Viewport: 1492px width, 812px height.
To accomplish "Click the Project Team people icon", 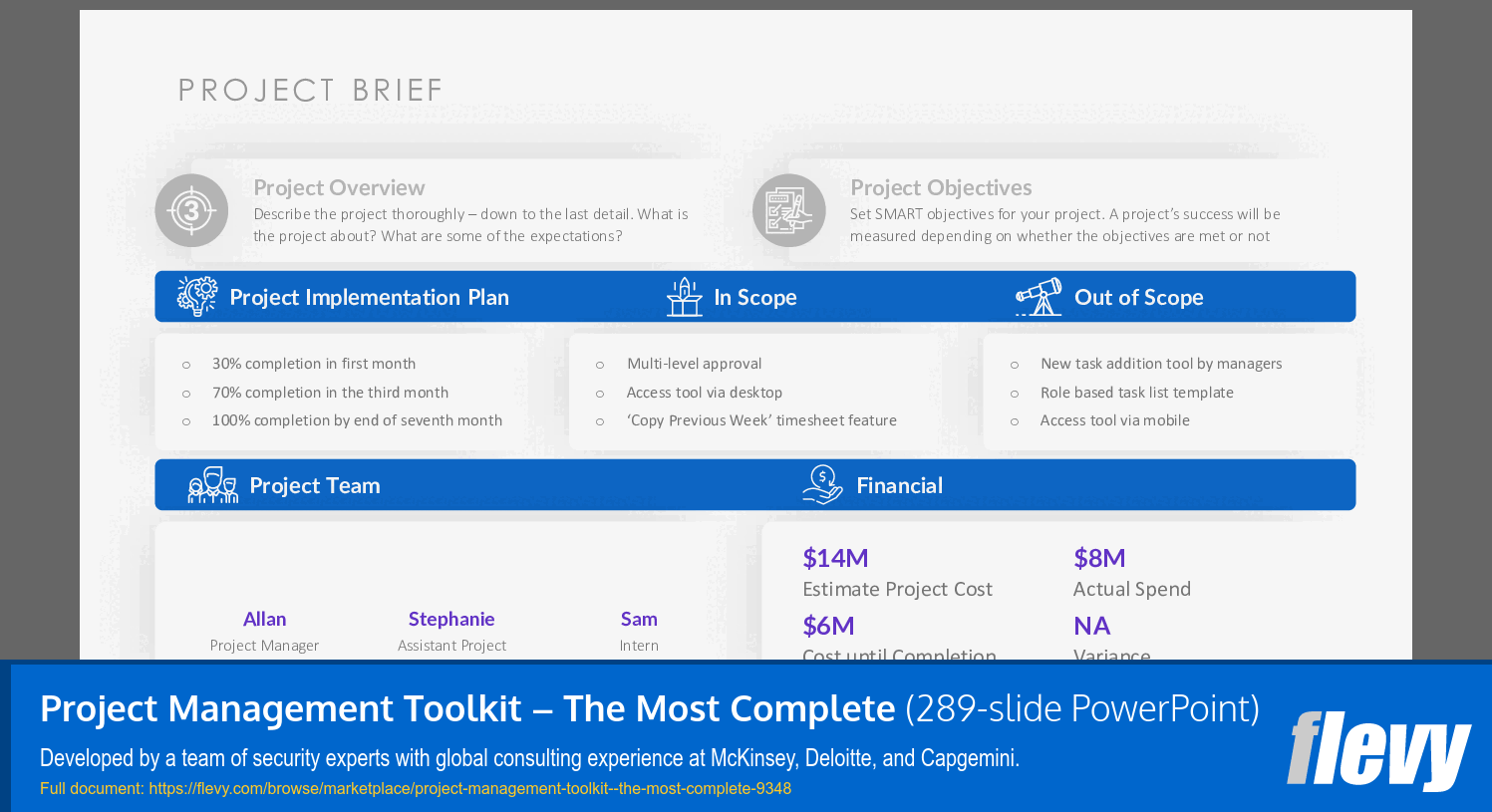I will point(213,485).
